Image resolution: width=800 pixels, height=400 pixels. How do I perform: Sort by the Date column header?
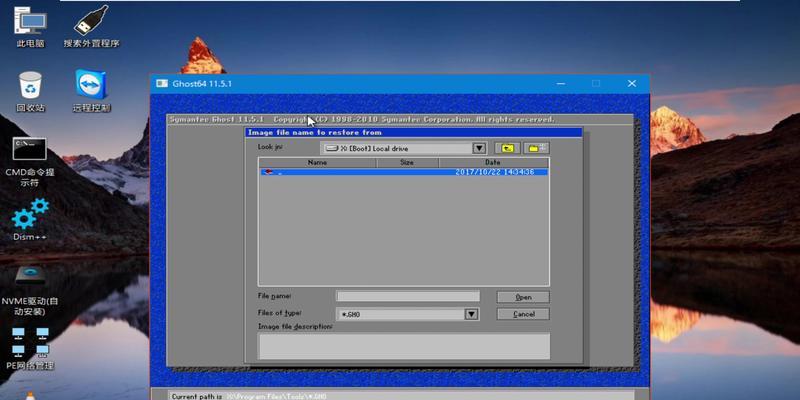tap(493, 162)
